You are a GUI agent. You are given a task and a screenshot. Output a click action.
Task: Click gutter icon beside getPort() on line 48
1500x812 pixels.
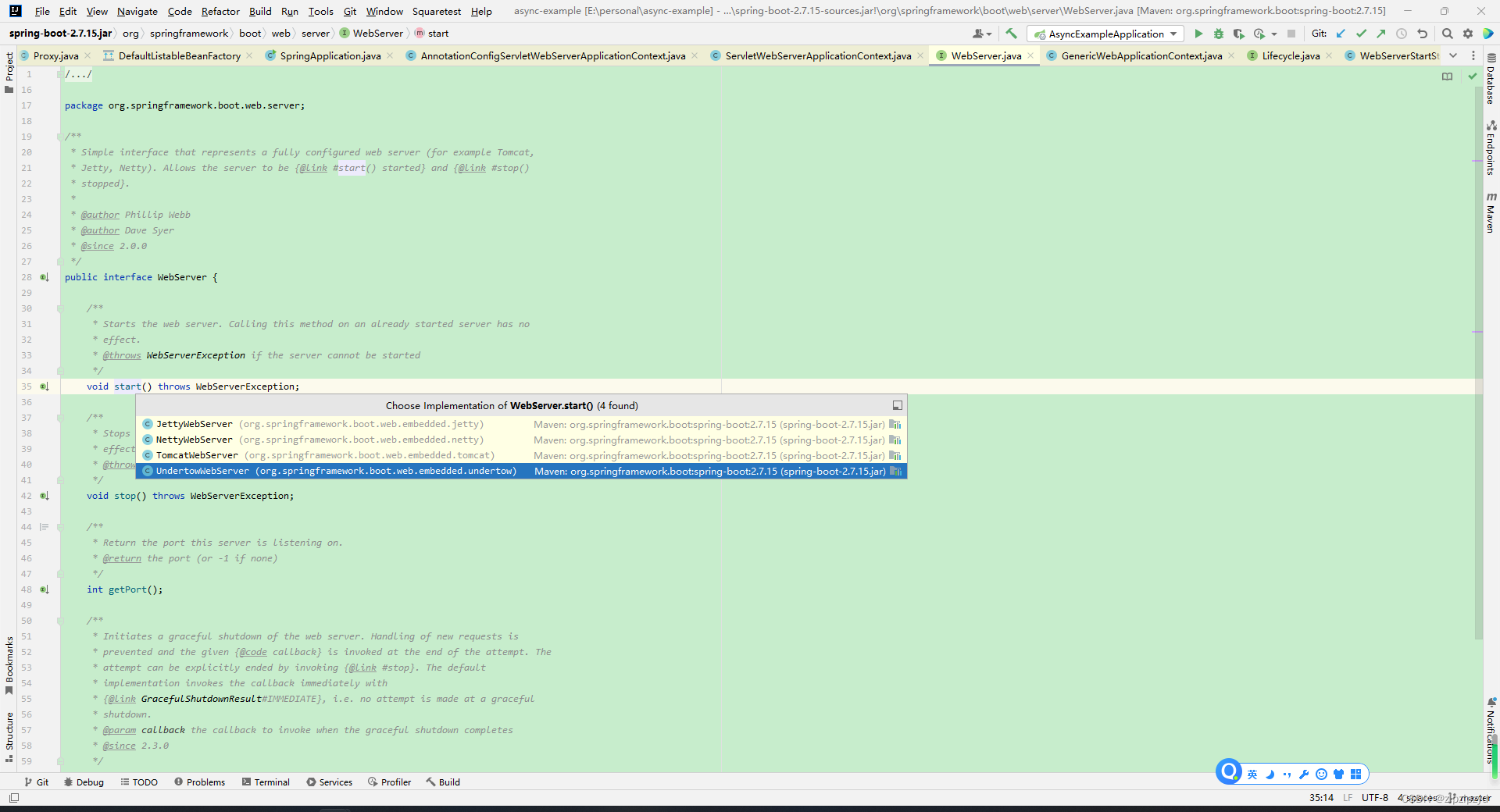pyautogui.click(x=45, y=589)
